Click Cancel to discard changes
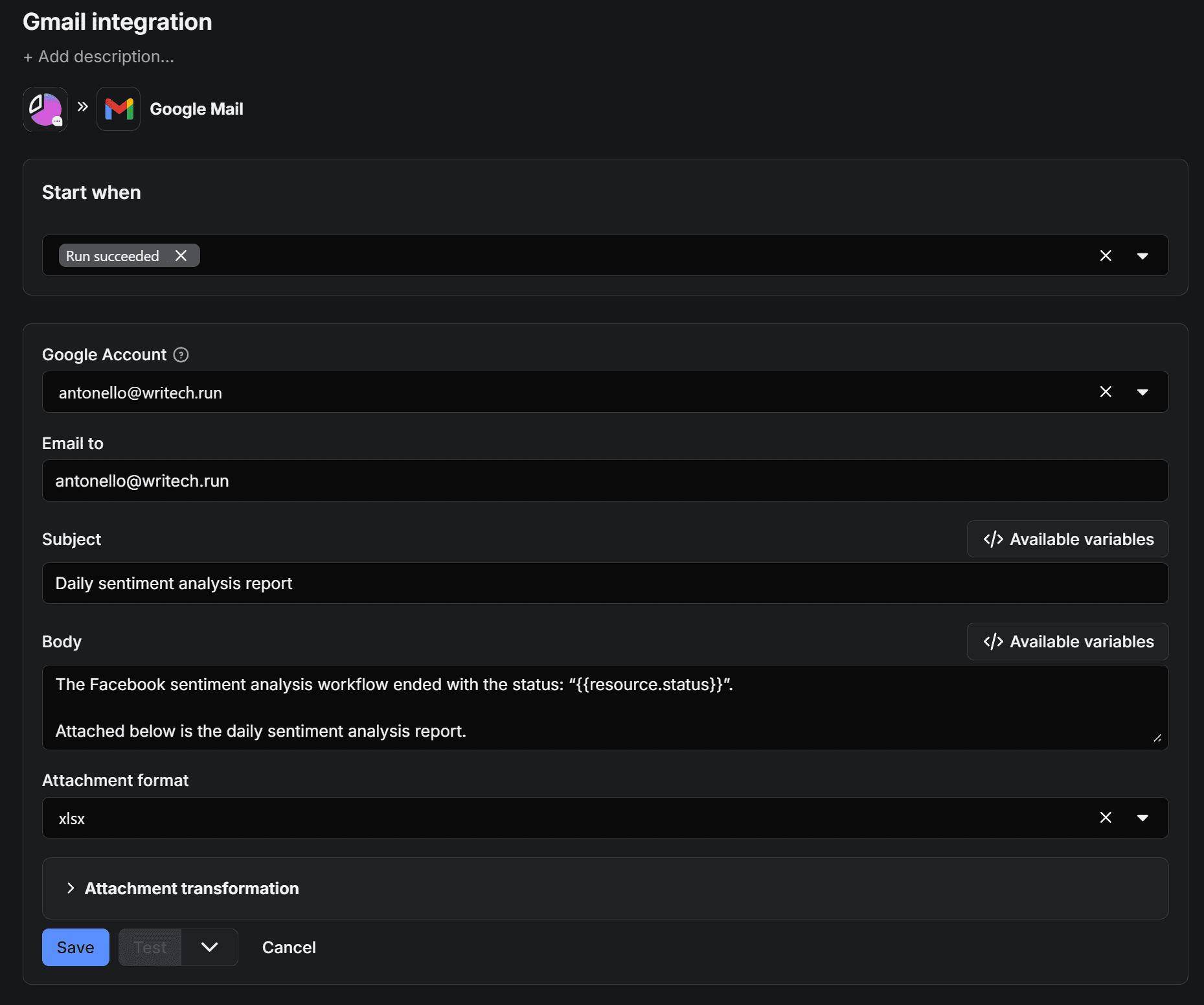The height and width of the screenshot is (1005, 1204). pos(289,947)
